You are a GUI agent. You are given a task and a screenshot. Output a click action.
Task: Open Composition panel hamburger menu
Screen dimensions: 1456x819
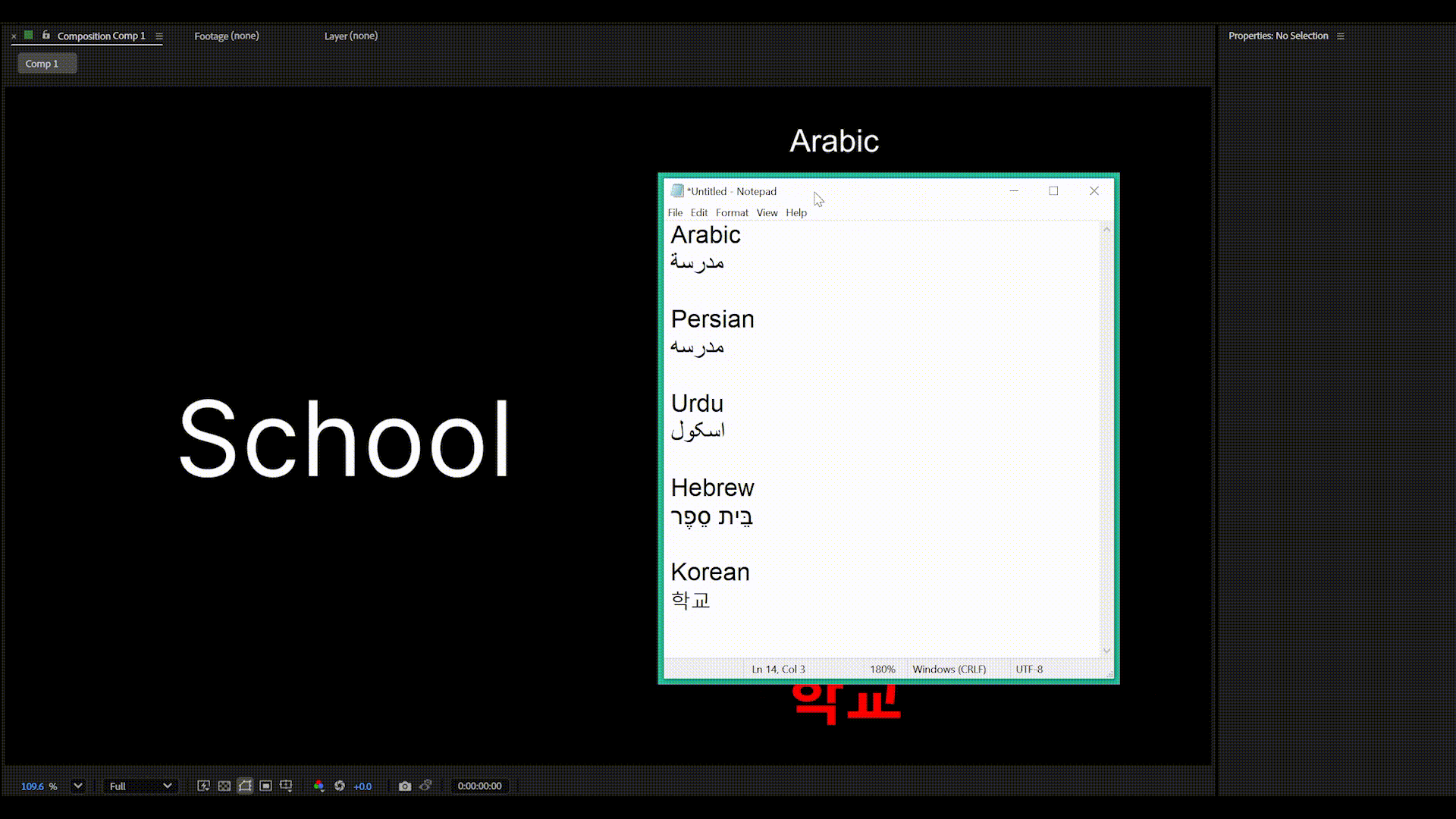pos(159,36)
